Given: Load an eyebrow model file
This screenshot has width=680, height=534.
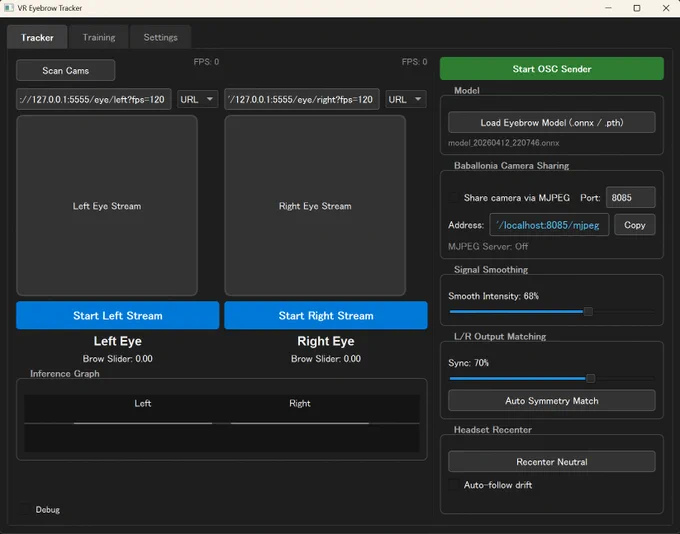Looking at the screenshot, I should (552, 122).
